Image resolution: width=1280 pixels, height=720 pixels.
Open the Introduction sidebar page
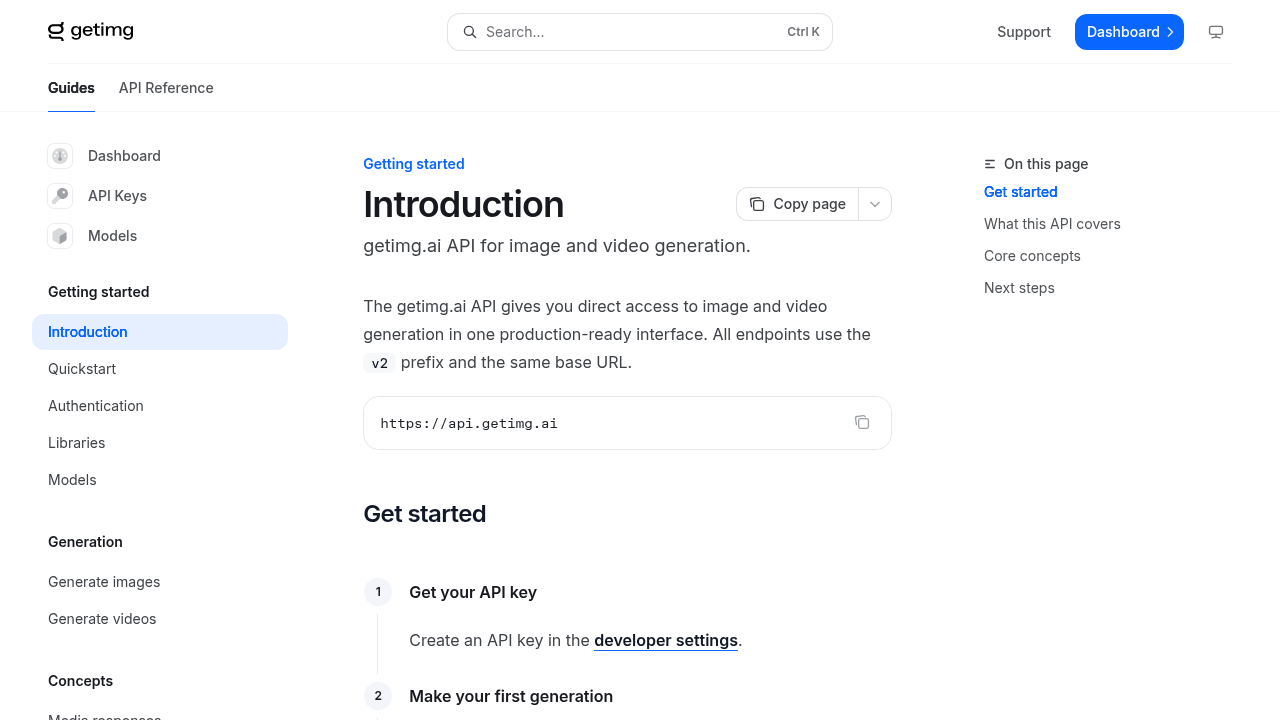pyautogui.click(x=160, y=332)
